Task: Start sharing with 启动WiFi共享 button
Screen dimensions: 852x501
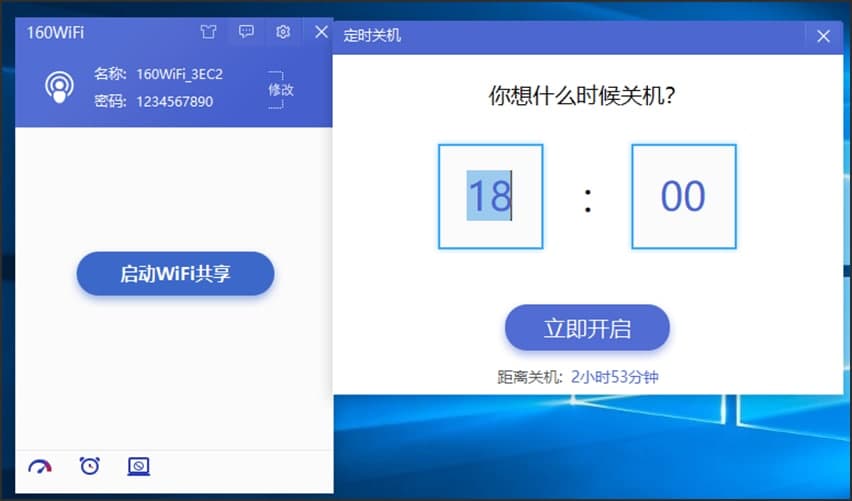Action: pyautogui.click(x=176, y=273)
